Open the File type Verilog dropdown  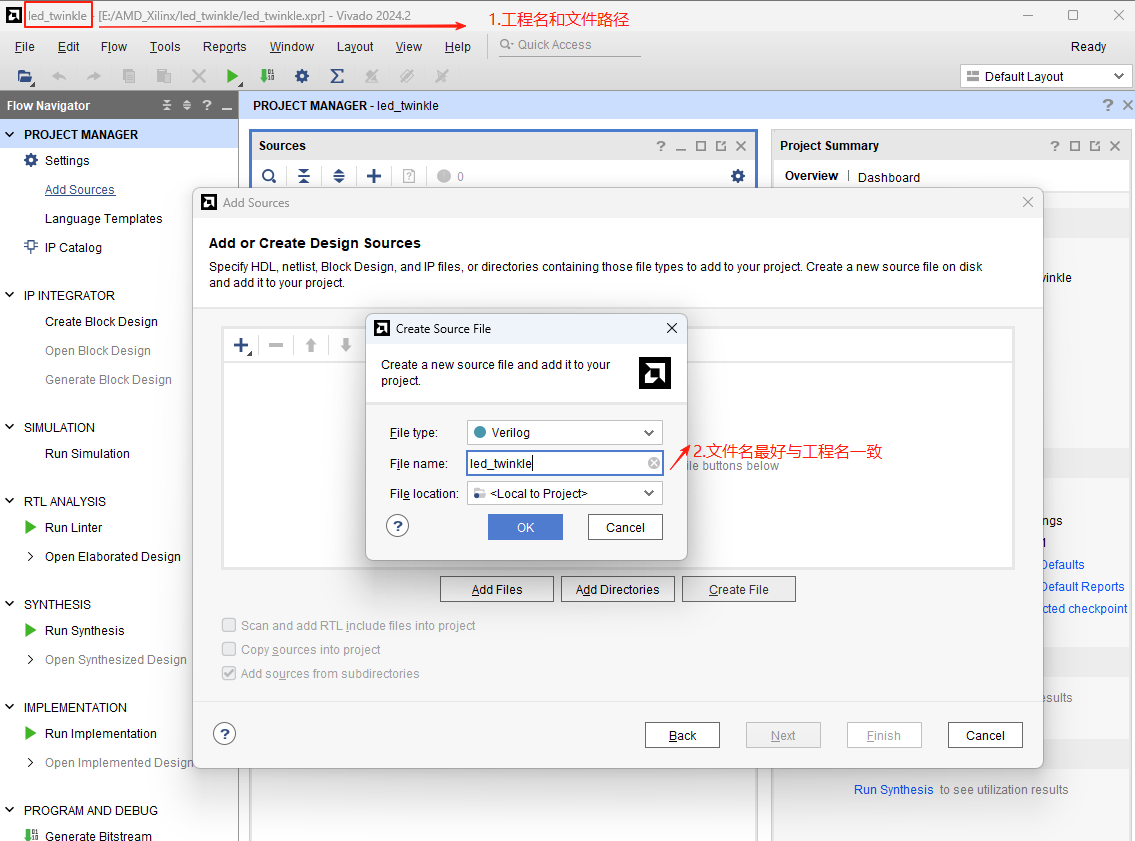click(x=565, y=433)
